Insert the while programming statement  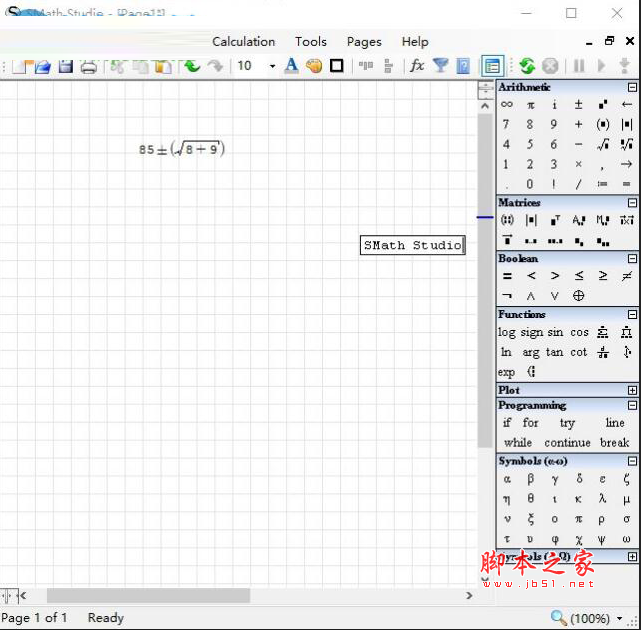(x=518, y=442)
